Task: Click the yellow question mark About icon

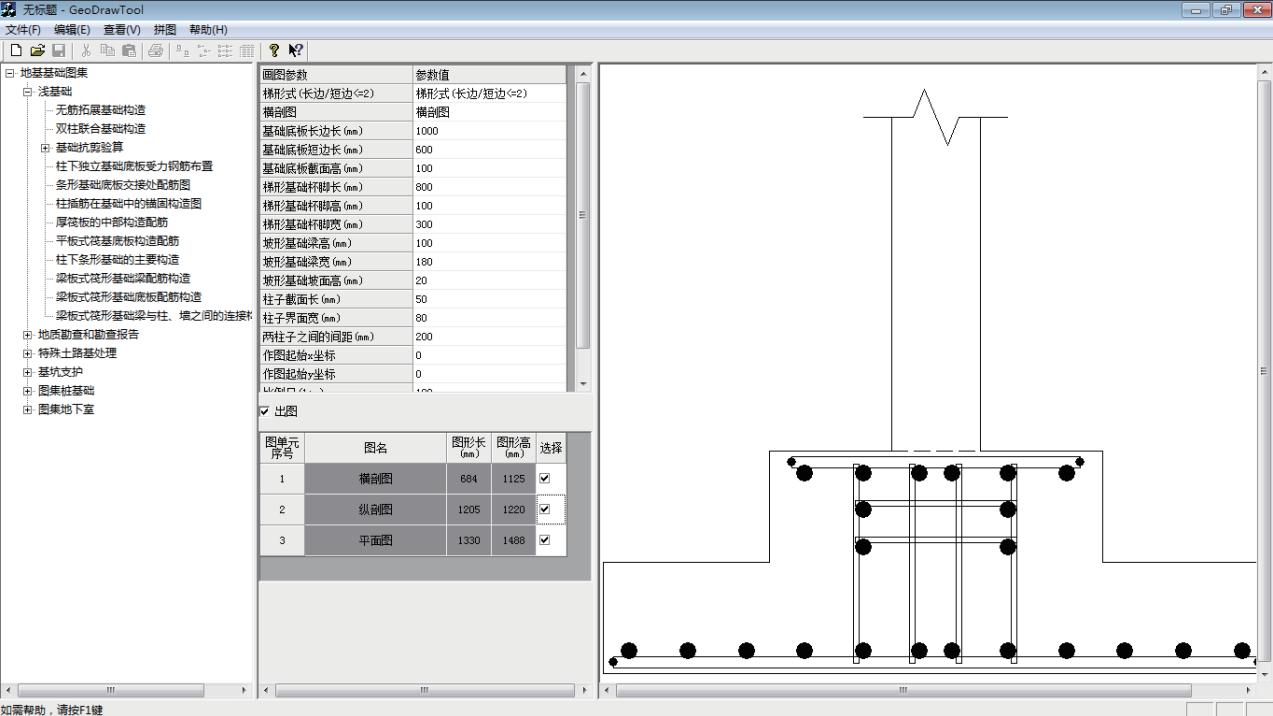Action: click(274, 50)
